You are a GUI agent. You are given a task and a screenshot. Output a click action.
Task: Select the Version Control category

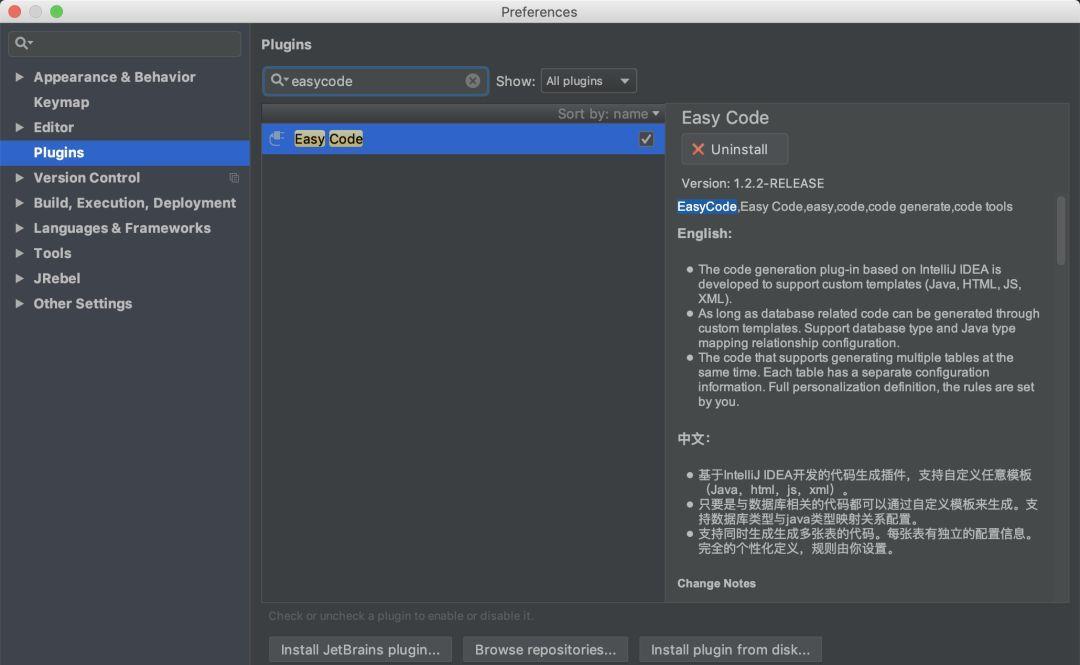click(x=87, y=178)
